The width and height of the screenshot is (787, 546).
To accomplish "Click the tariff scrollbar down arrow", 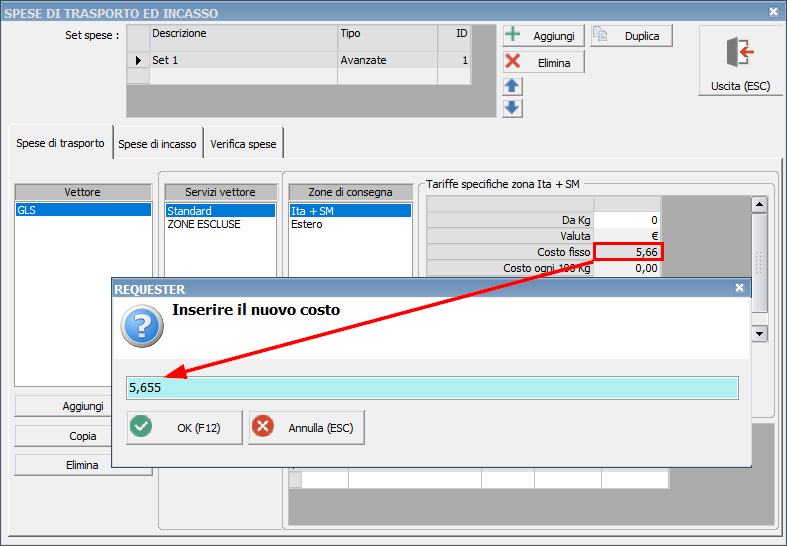I will coord(759,333).
